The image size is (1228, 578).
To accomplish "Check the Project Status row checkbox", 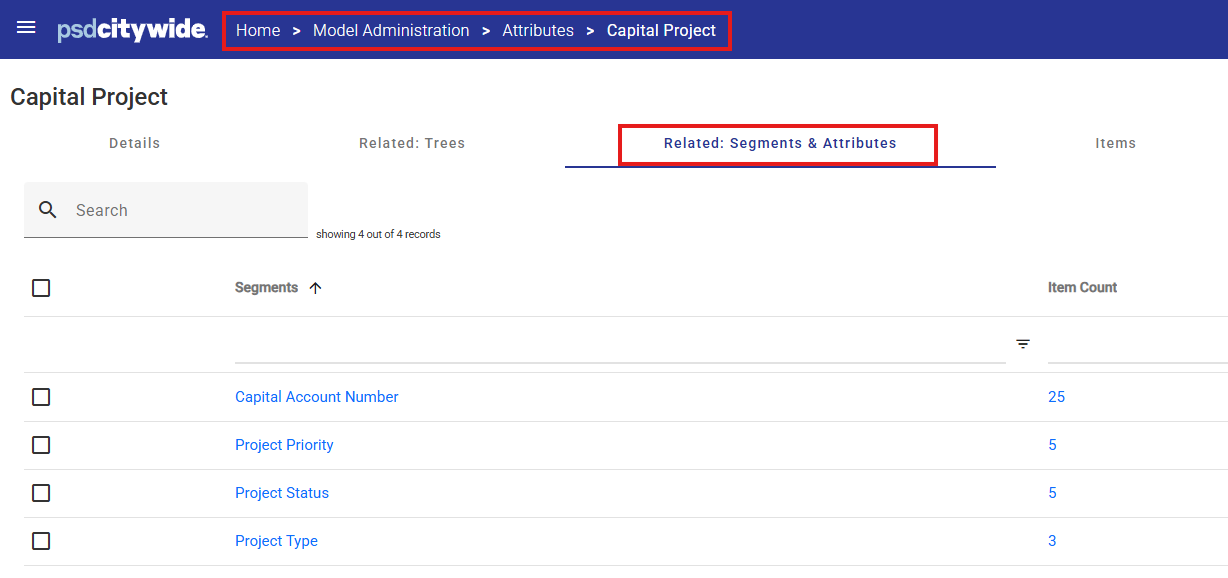I will coord(41,493).
